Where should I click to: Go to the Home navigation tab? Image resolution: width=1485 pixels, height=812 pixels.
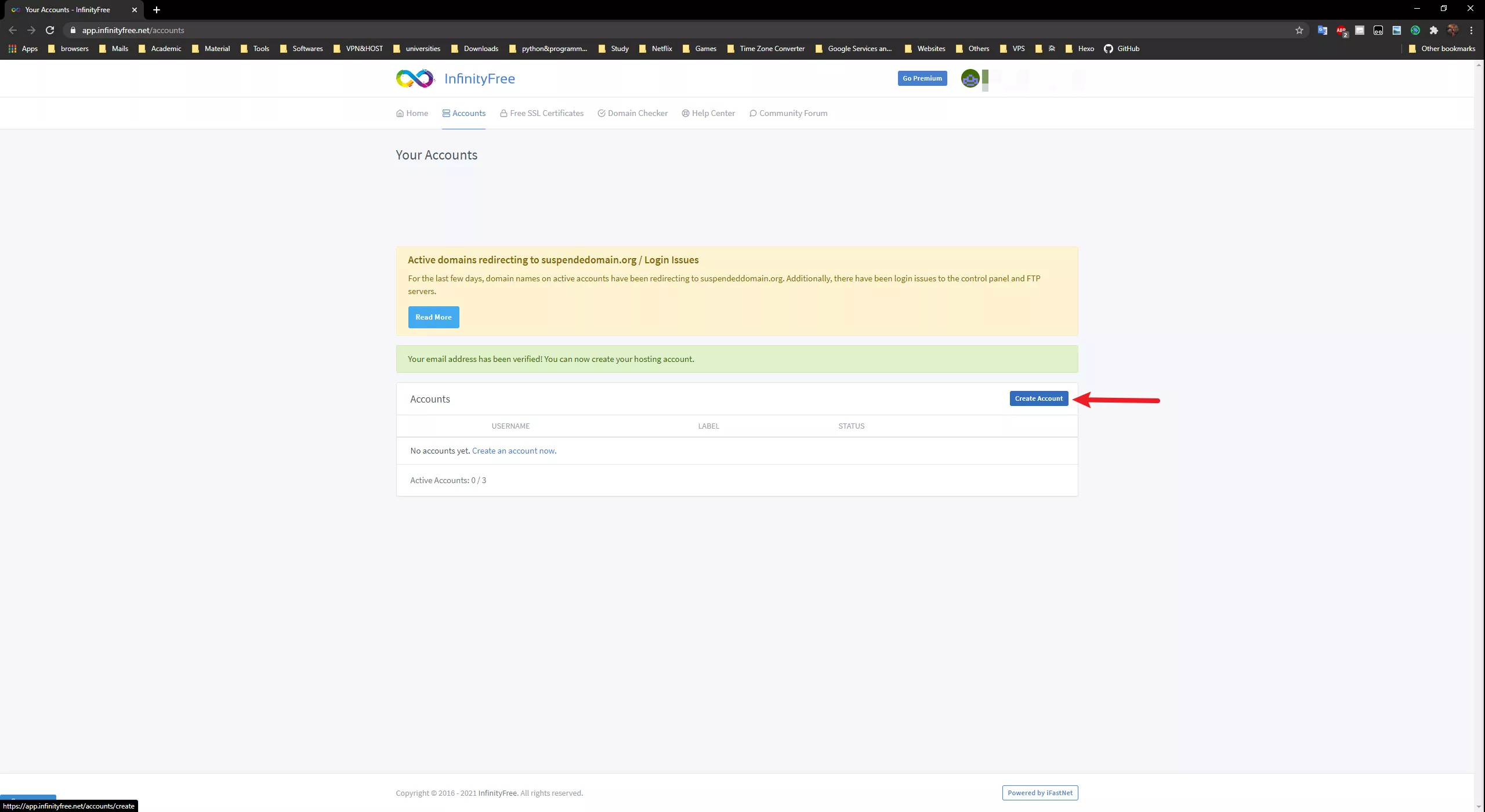412,113
